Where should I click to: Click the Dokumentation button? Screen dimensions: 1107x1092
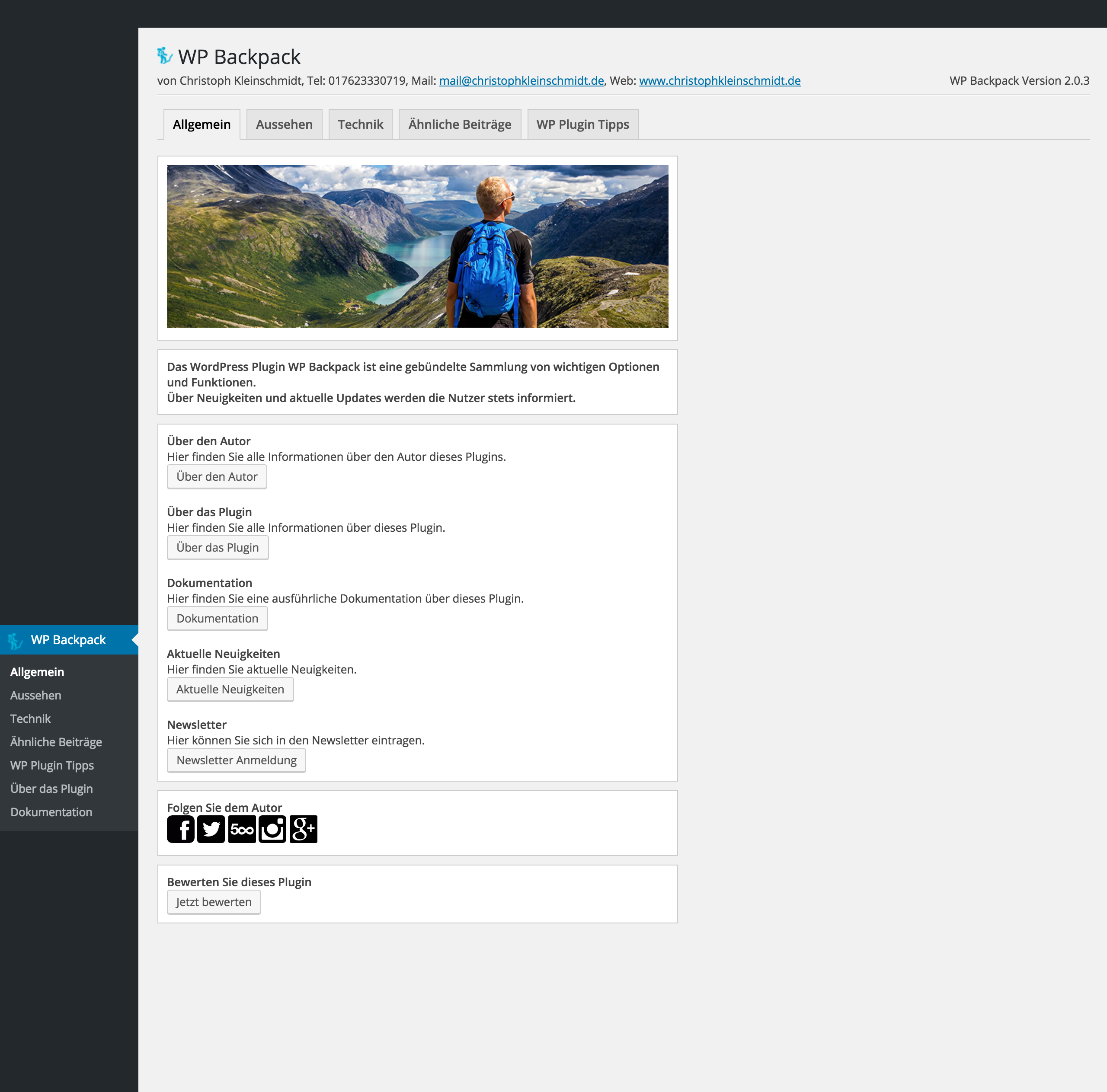[x=217, y=619]
